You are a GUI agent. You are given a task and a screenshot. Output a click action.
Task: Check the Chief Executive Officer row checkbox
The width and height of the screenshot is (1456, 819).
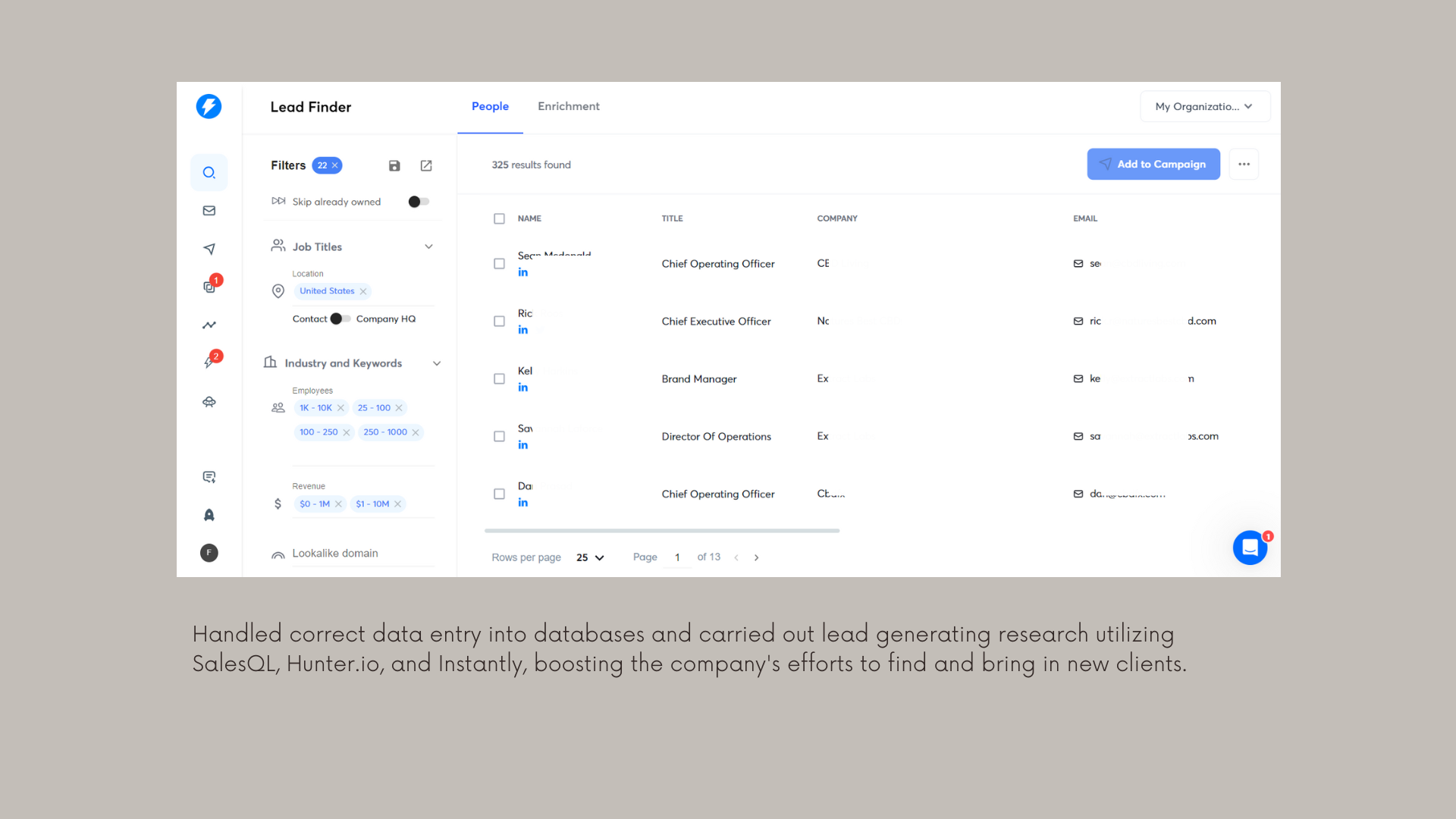coord(499,322)
